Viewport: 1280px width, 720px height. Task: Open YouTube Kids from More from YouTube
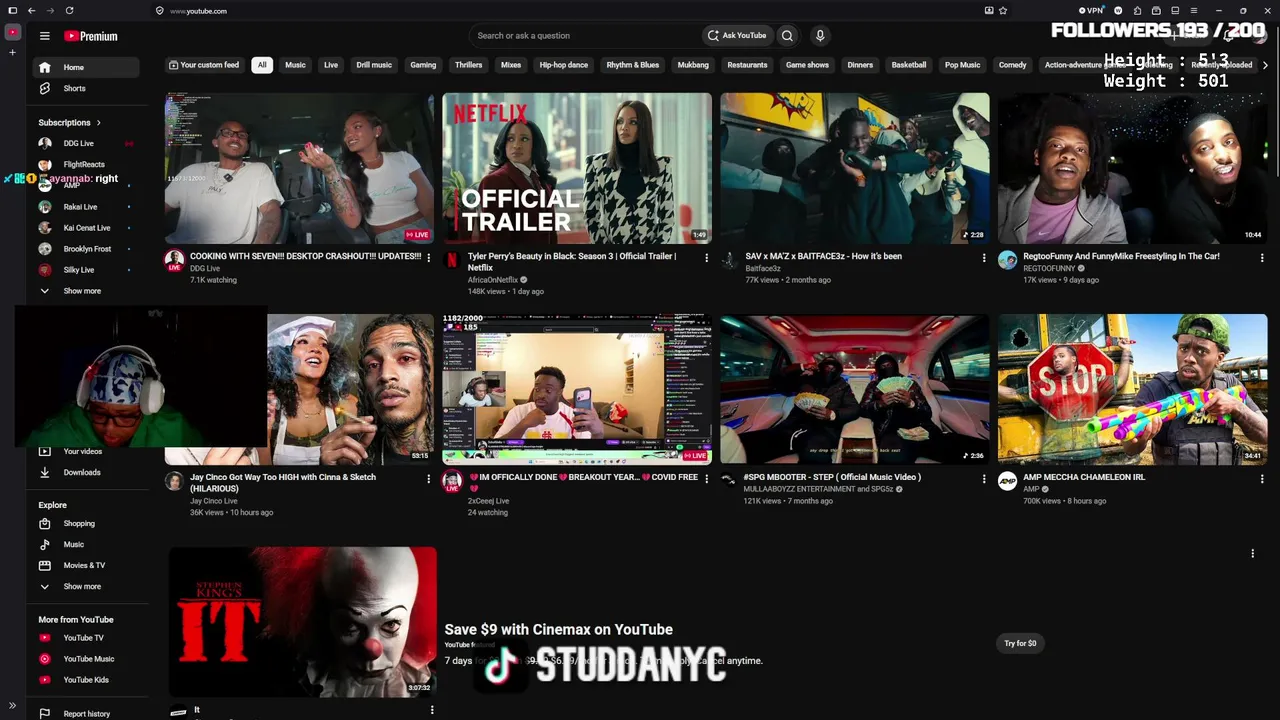(84, 680)
